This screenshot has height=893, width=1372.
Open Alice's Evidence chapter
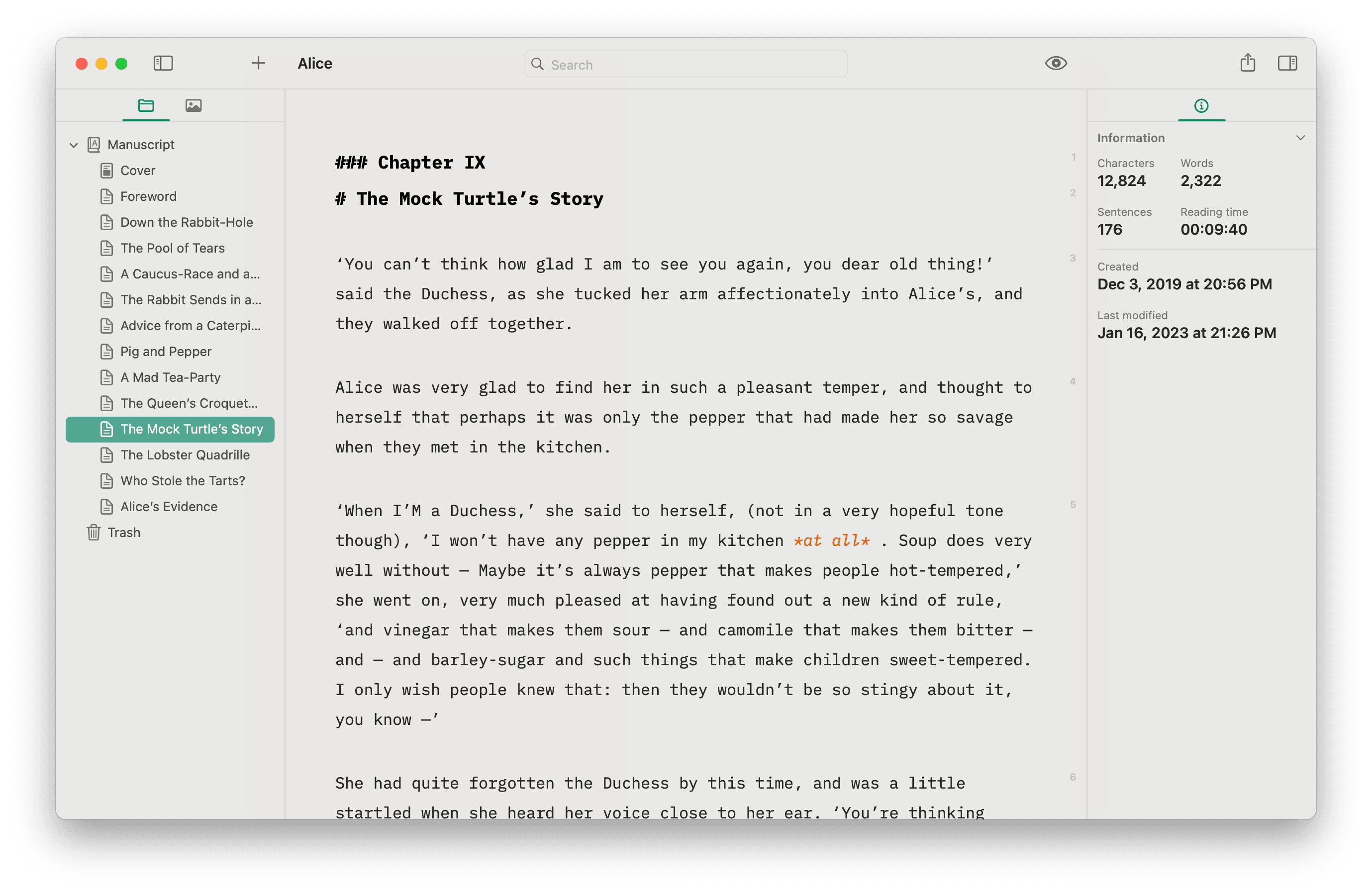pyautogui.click(x=170, y=508)
